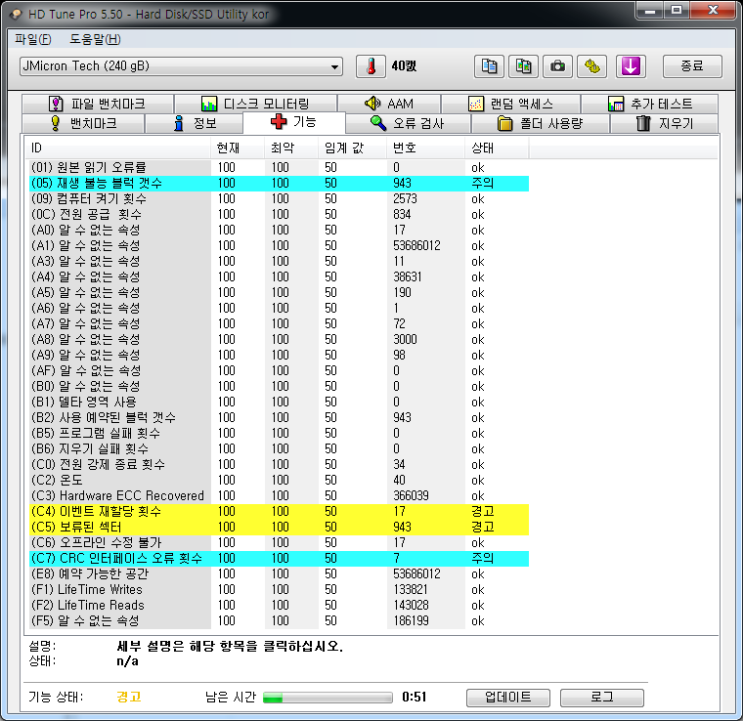The image size is (743, 721).
Task: Select row (01) 원본 읽기 오류률
Action: (279, 168)
